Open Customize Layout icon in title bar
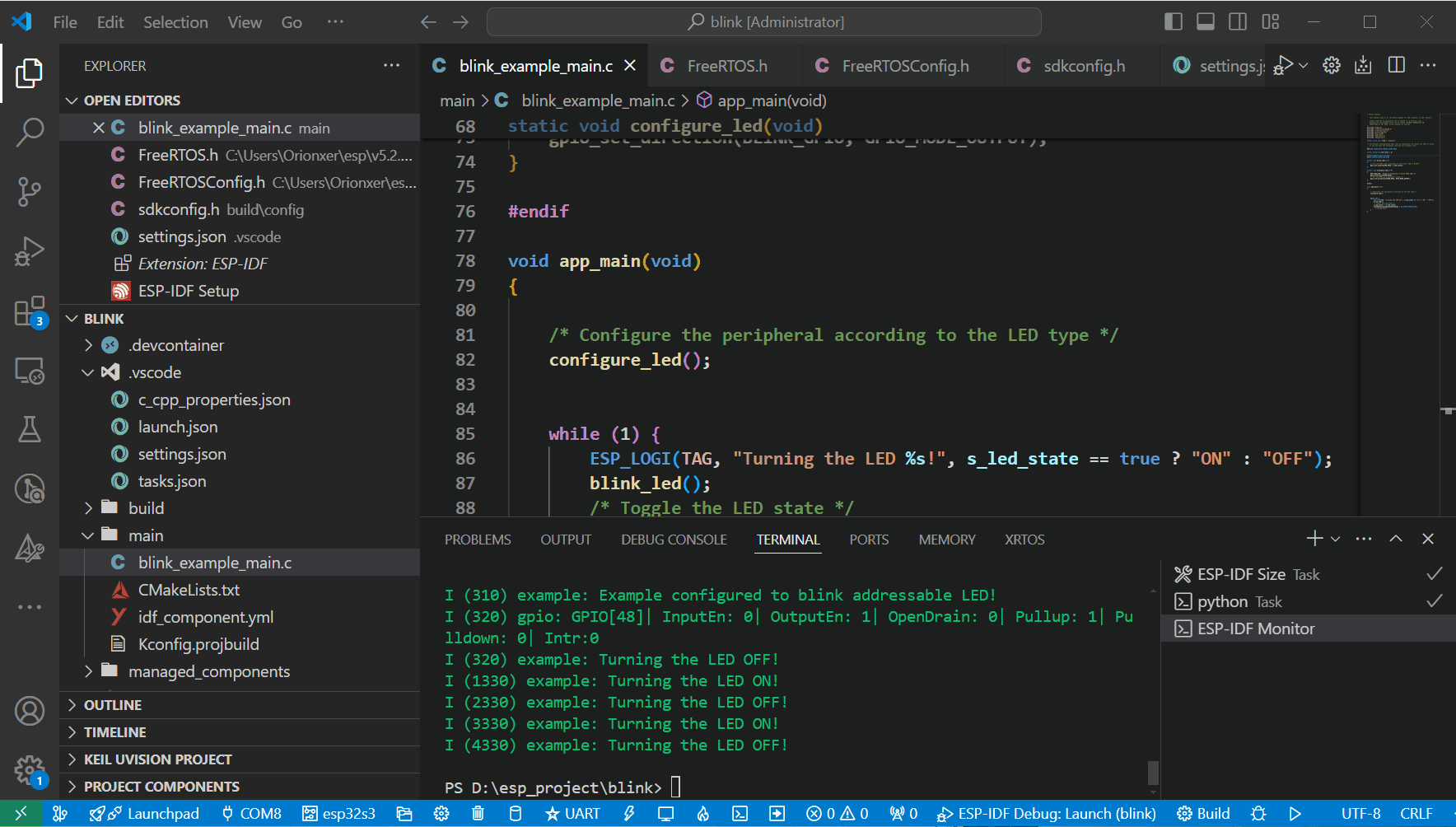This screenshot has width=1456, height=827. 1271,21
